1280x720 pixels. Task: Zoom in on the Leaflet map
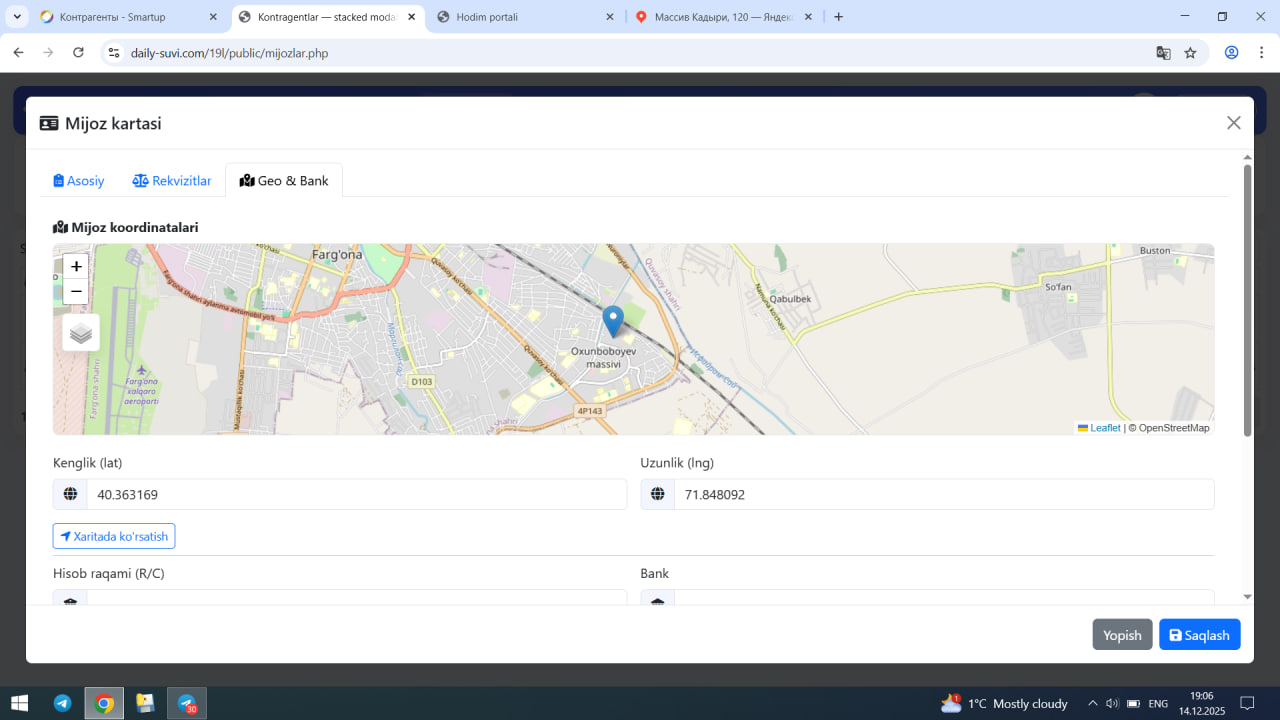(76, 266)
